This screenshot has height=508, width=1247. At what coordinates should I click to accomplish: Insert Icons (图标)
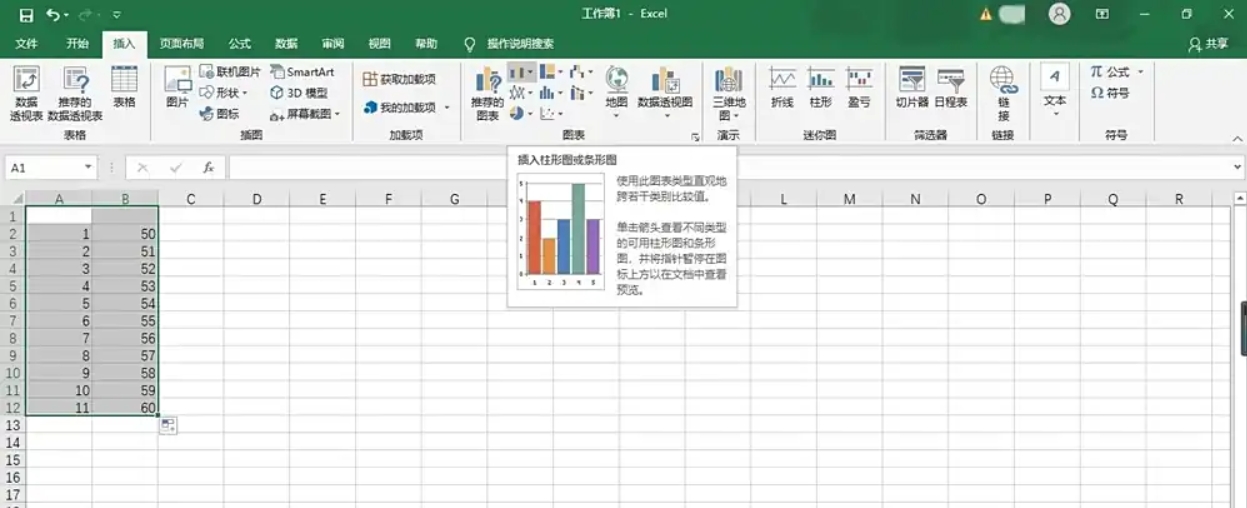coord(220,114)
